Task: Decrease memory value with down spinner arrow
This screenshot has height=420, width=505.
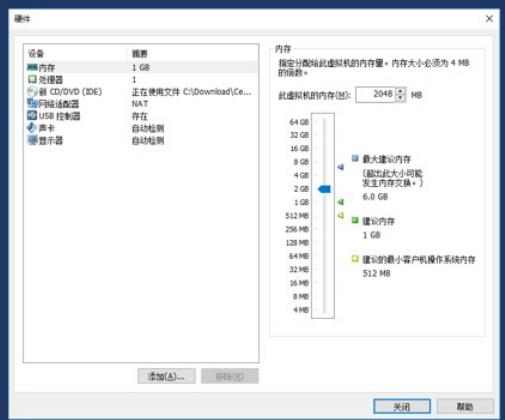Action: tap(401, 98)
